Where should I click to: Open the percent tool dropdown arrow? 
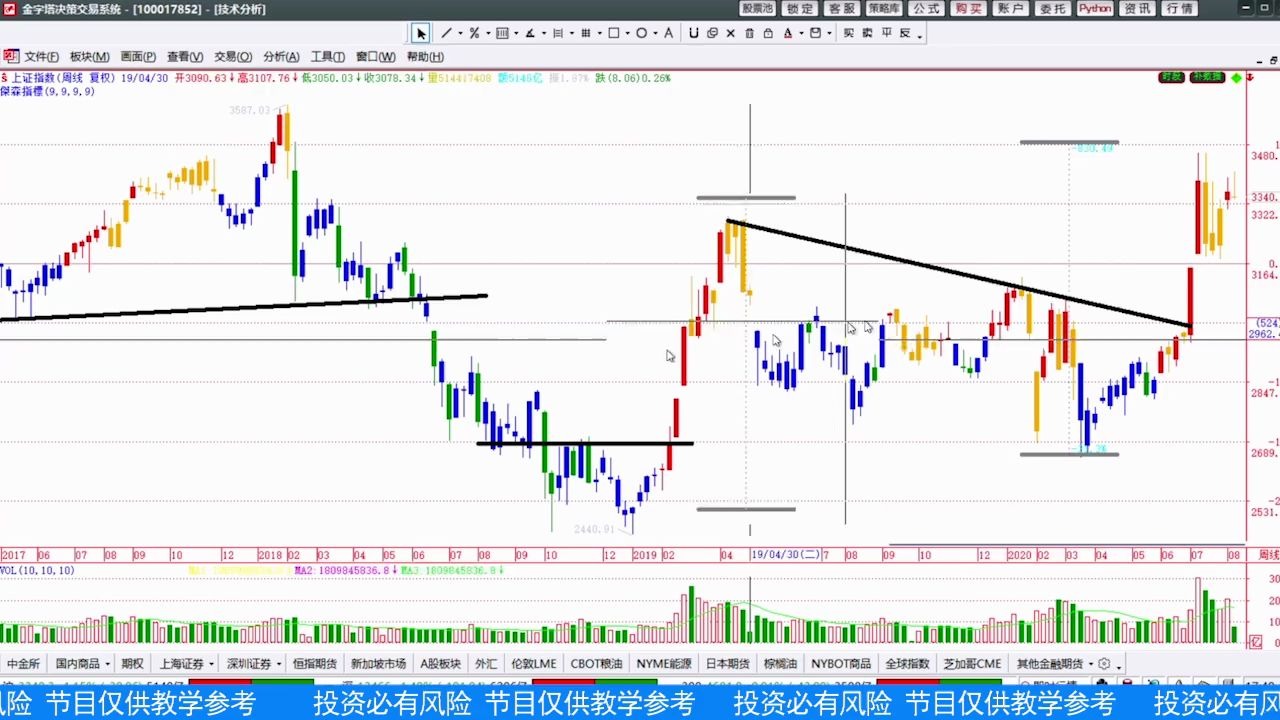(488, 33)
